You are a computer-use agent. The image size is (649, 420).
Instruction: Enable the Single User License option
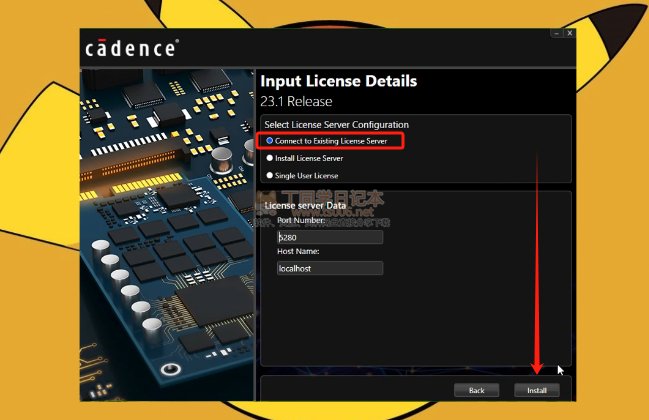[x=270, y=175]
